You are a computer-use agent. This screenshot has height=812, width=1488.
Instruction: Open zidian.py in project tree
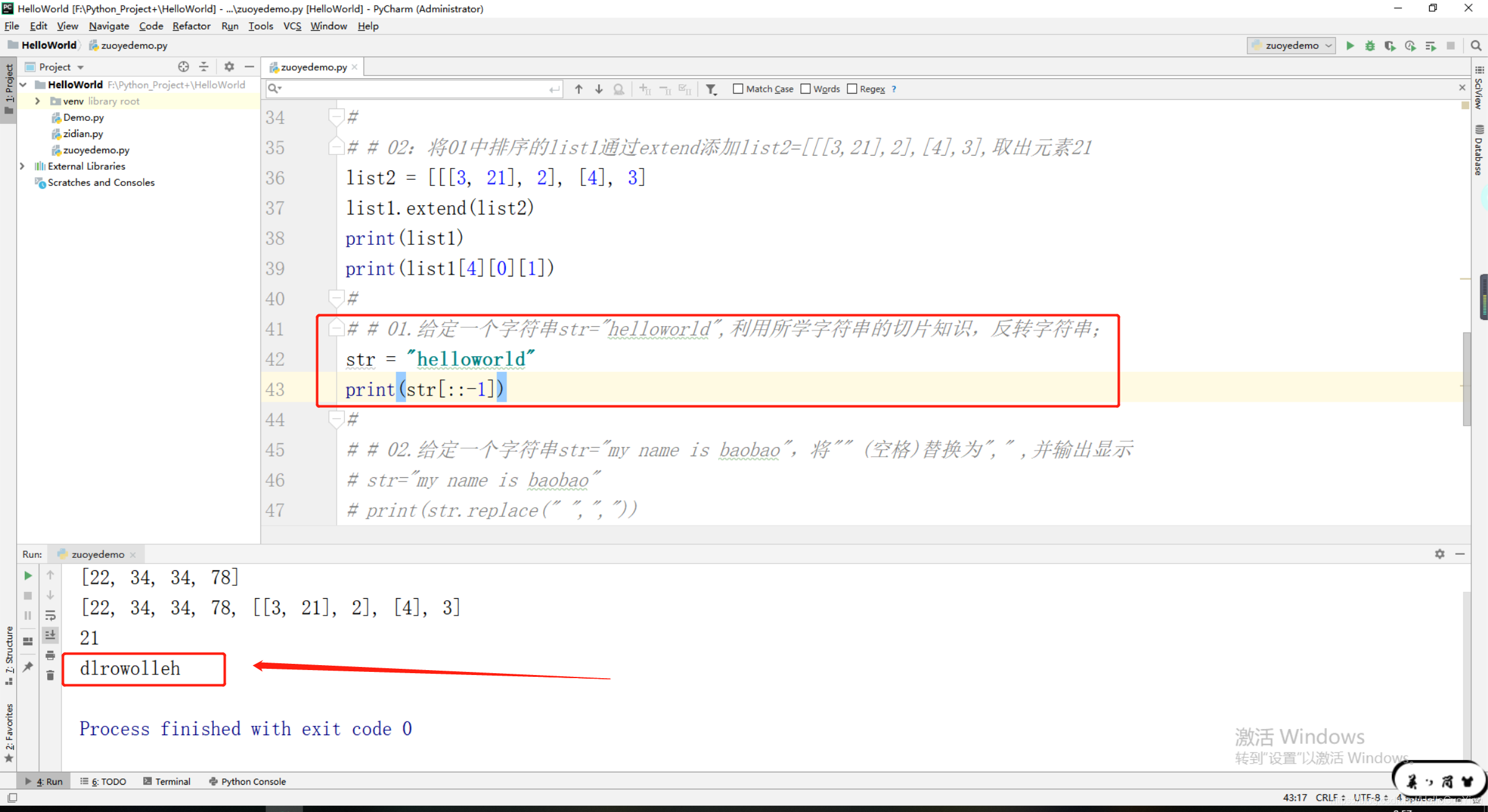tap(82, 133)
